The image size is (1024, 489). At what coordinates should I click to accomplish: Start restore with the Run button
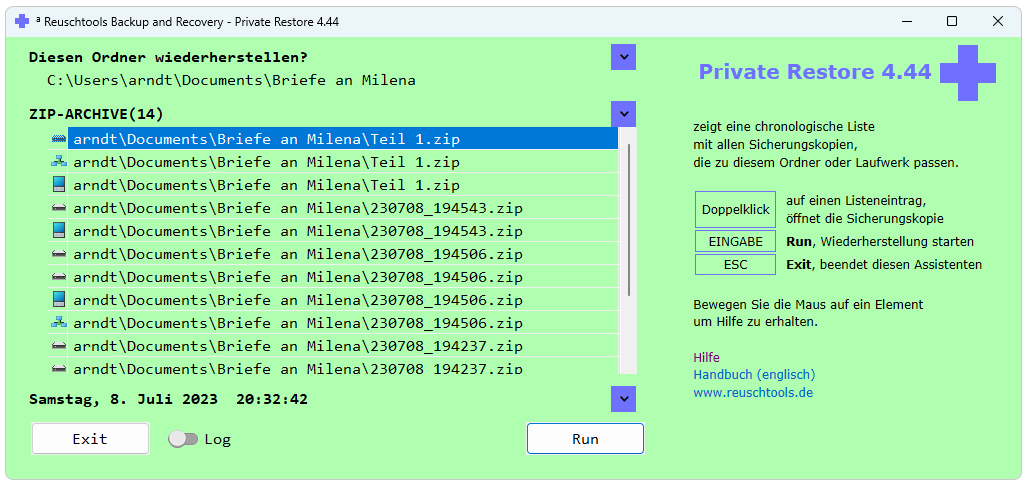[585, 439]
